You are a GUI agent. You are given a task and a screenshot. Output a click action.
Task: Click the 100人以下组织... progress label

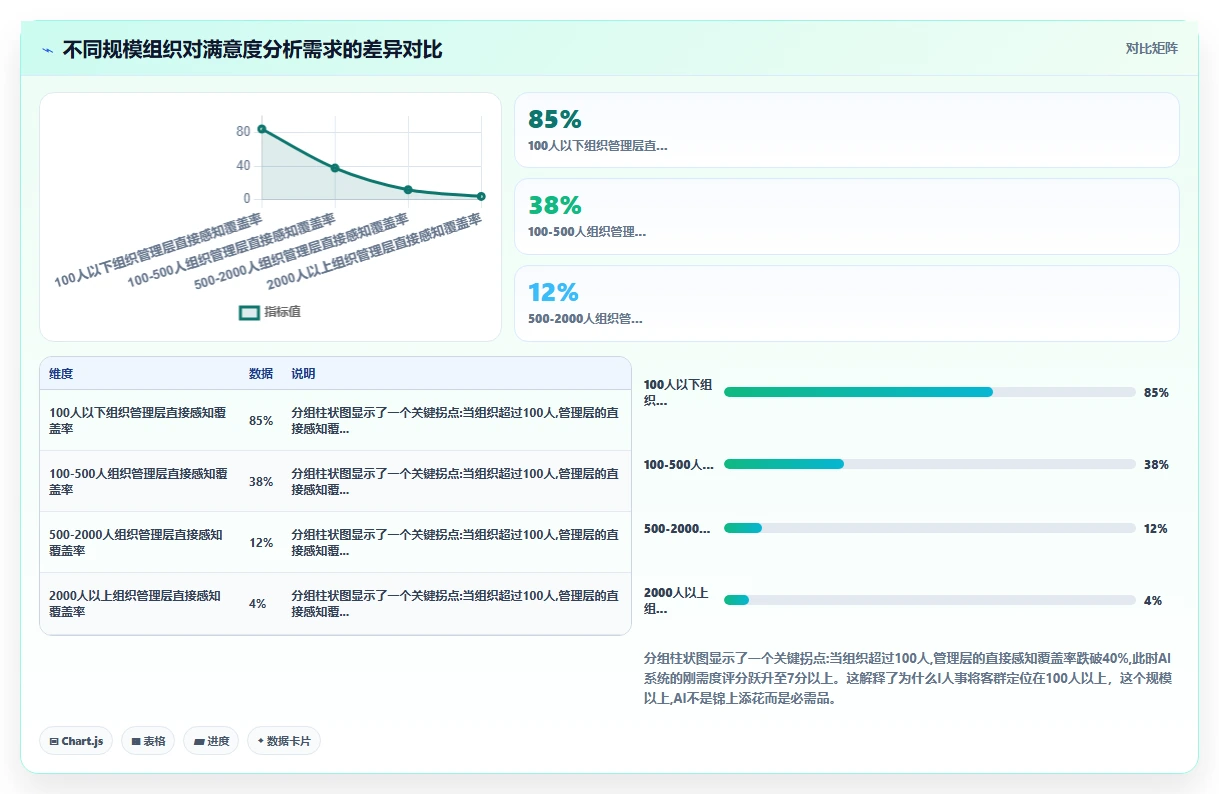pyautogui.click(x=678, y=393)
